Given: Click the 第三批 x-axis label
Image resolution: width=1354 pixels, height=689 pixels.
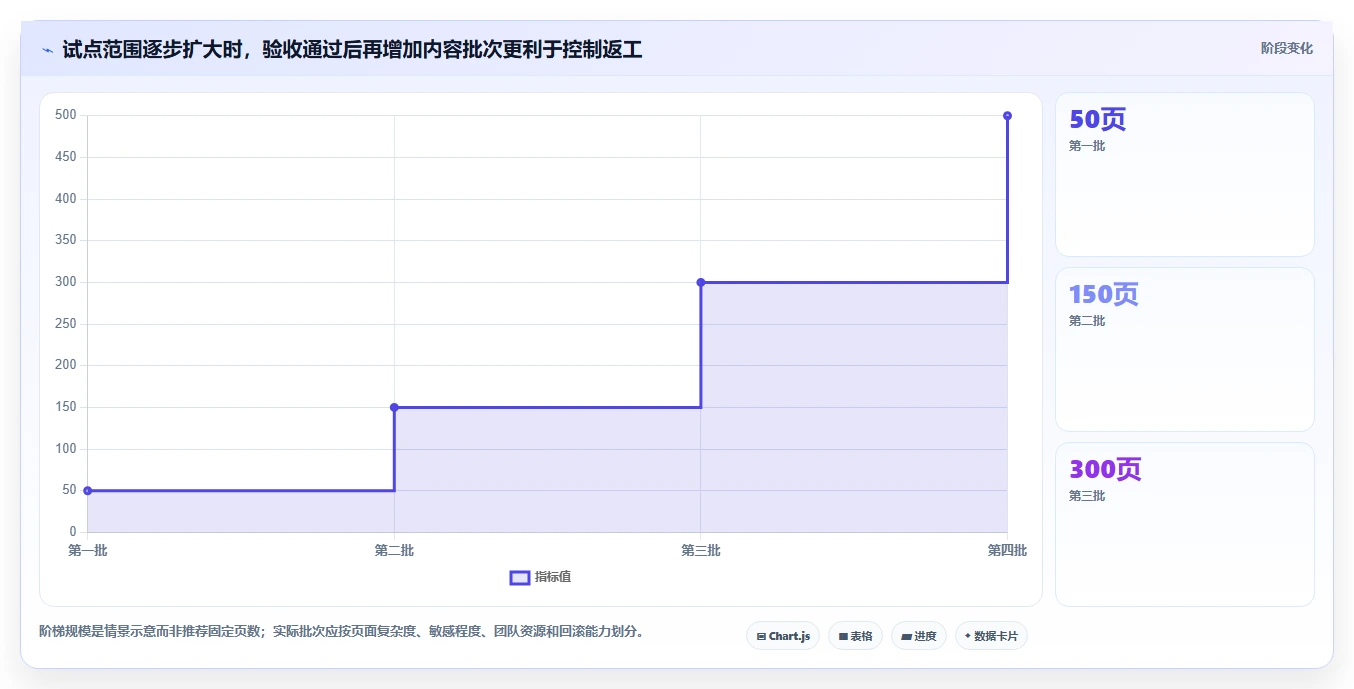Looking at the screenshot, I should (701, 550).
